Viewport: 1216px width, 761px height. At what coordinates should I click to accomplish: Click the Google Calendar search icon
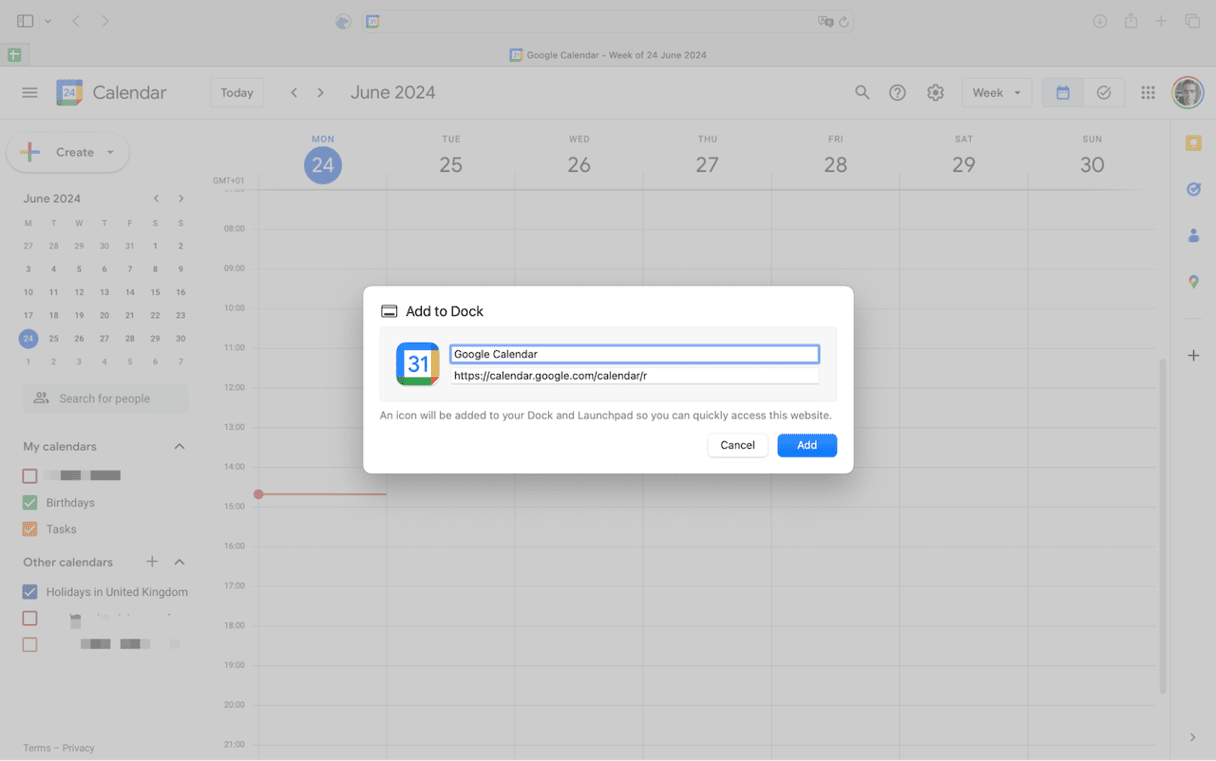(x=862, y=93)
